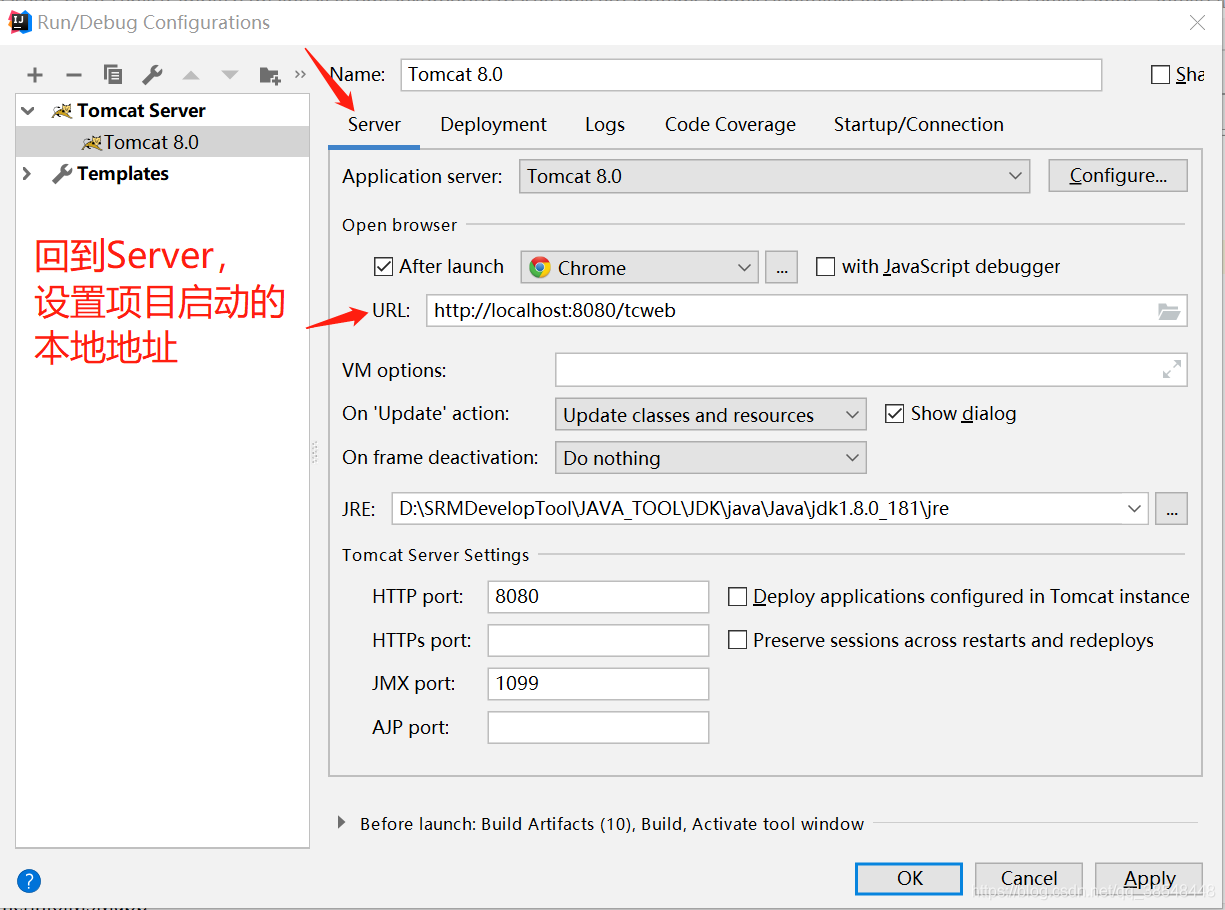Open the Application server dropdown

pos(774,176)
